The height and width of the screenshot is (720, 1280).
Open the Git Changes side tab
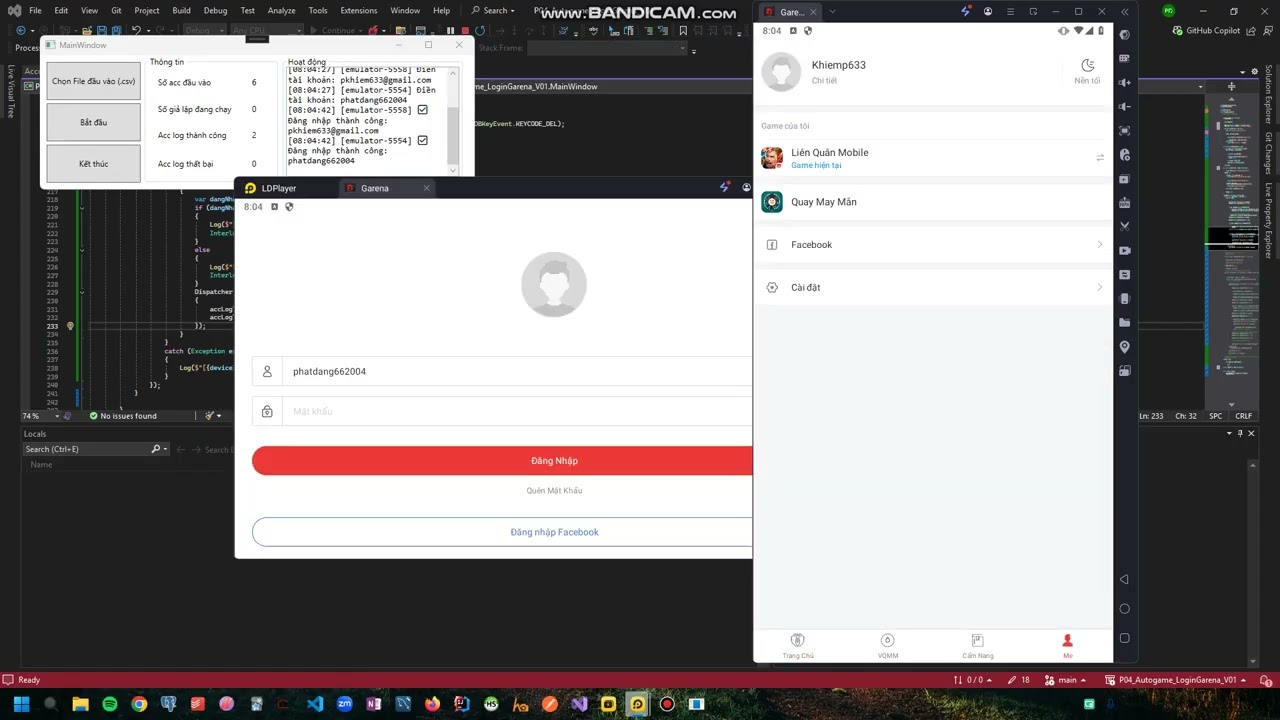pos(1269,153)
